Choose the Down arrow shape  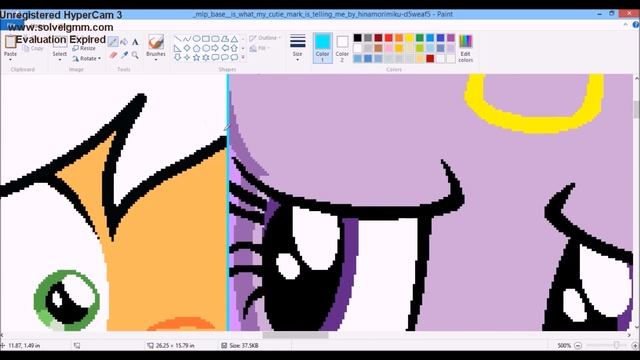pyautogui.click(x=178, y=58)
